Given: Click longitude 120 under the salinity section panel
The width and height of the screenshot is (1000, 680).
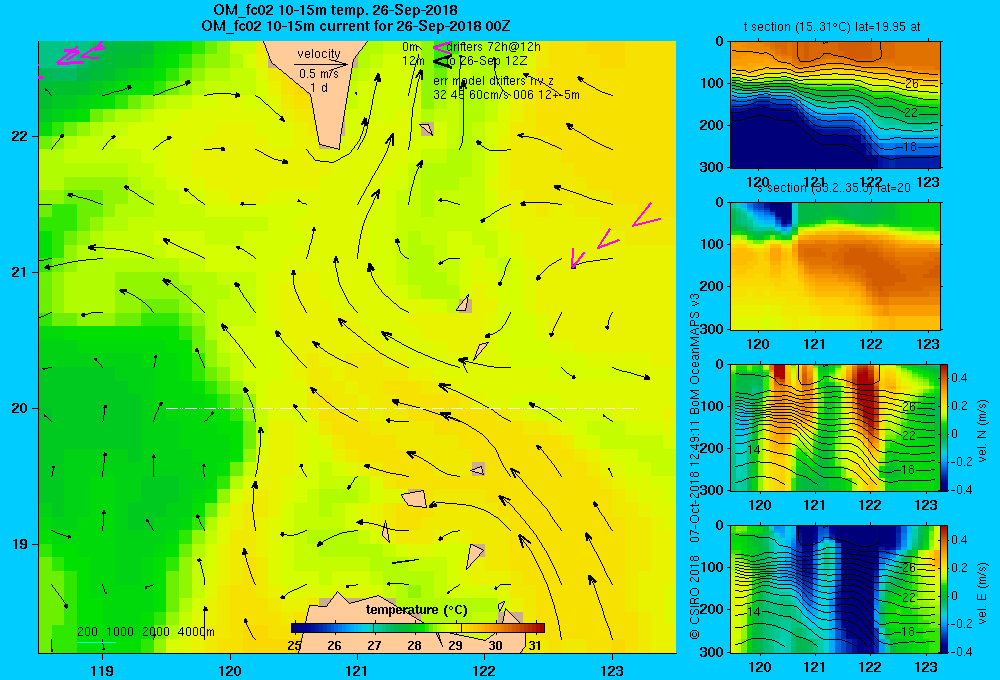Looking at the screenshot, I should [758, 344].
